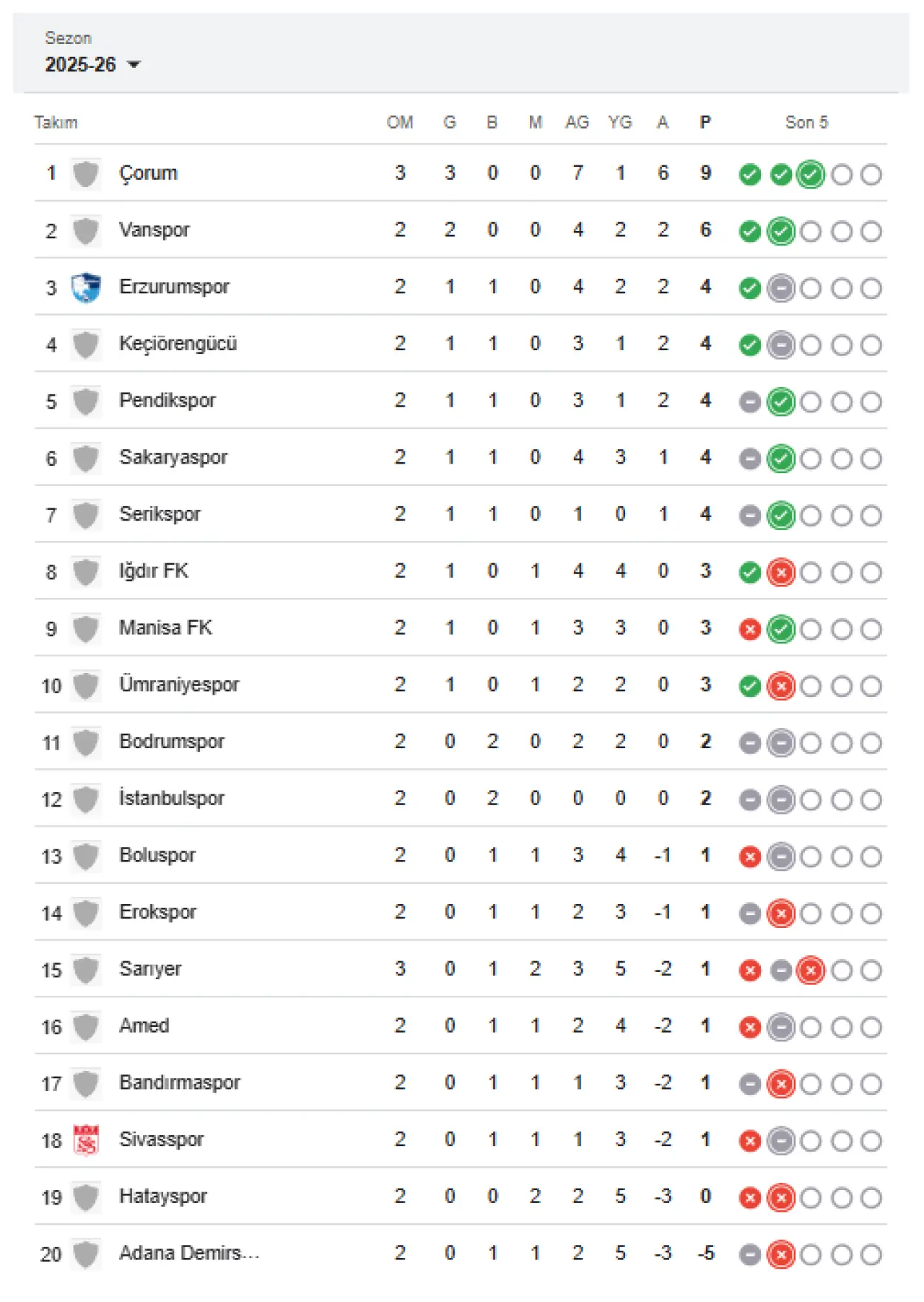Image resolution: width=924 pixels, height=1302 pixels.
Task: Click the Bandırmaspor team name
Action: tap(180, 1082)
